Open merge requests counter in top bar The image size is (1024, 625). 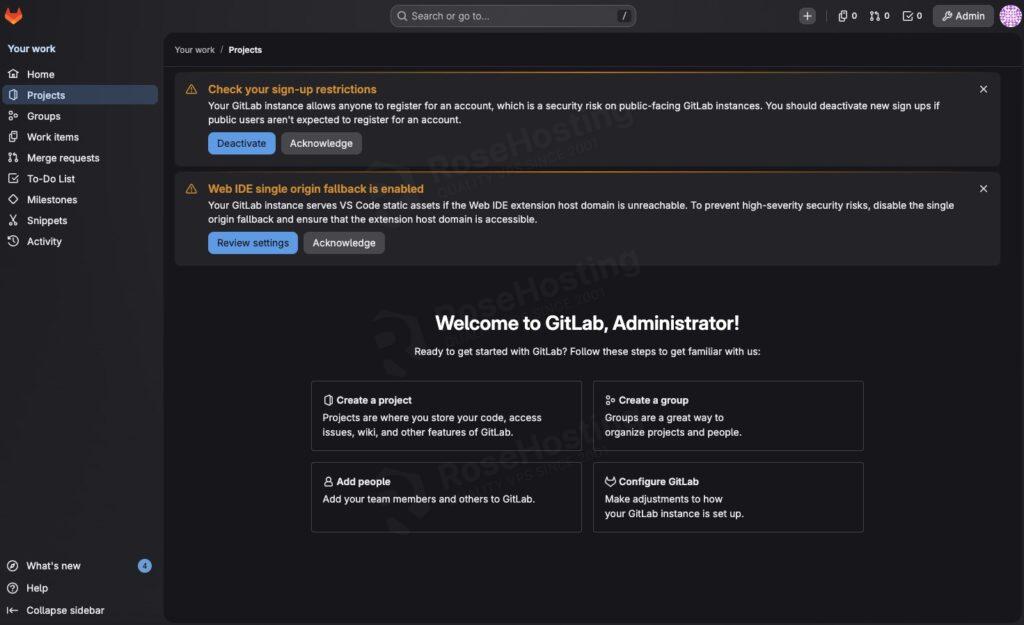point(879,16)
